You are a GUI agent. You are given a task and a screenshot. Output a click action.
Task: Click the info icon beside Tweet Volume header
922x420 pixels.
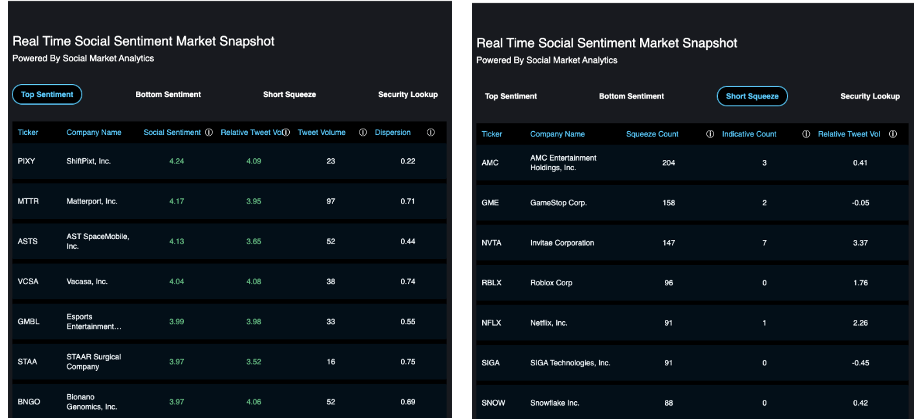coord(362,132)
